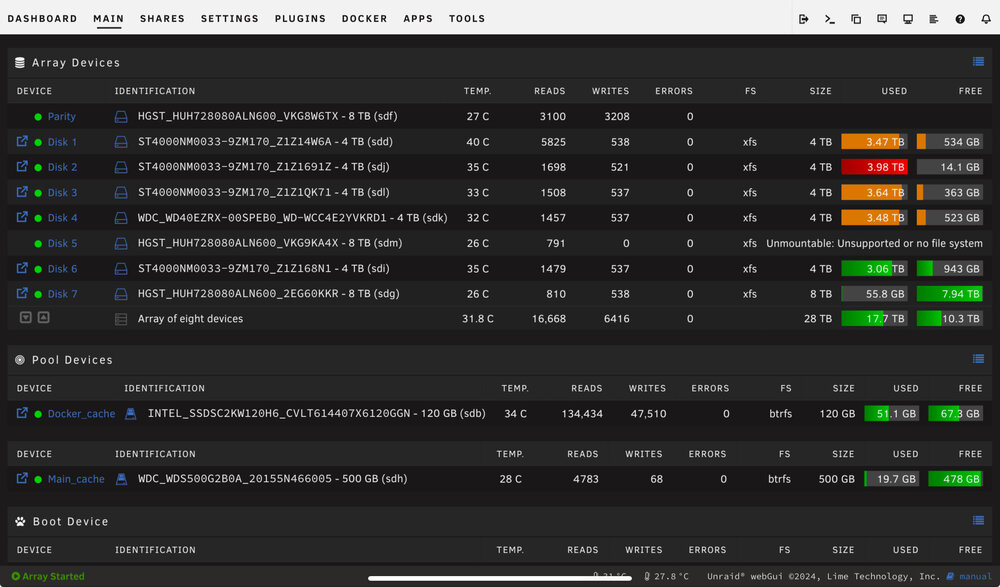Click Disk 7 green 7.94 TB free bar
The height and width of the screenshot is (587, 1000).
(950, 294)
